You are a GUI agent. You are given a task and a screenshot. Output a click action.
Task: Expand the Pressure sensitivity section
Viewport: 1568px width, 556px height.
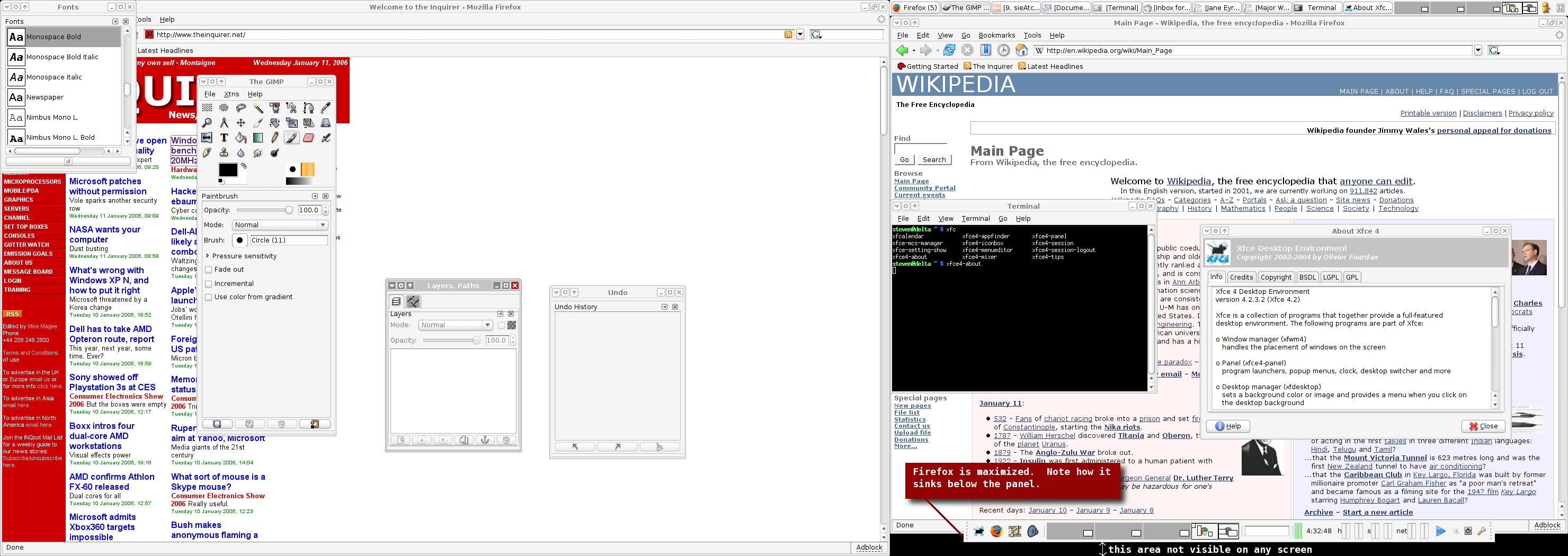point(208,256)
